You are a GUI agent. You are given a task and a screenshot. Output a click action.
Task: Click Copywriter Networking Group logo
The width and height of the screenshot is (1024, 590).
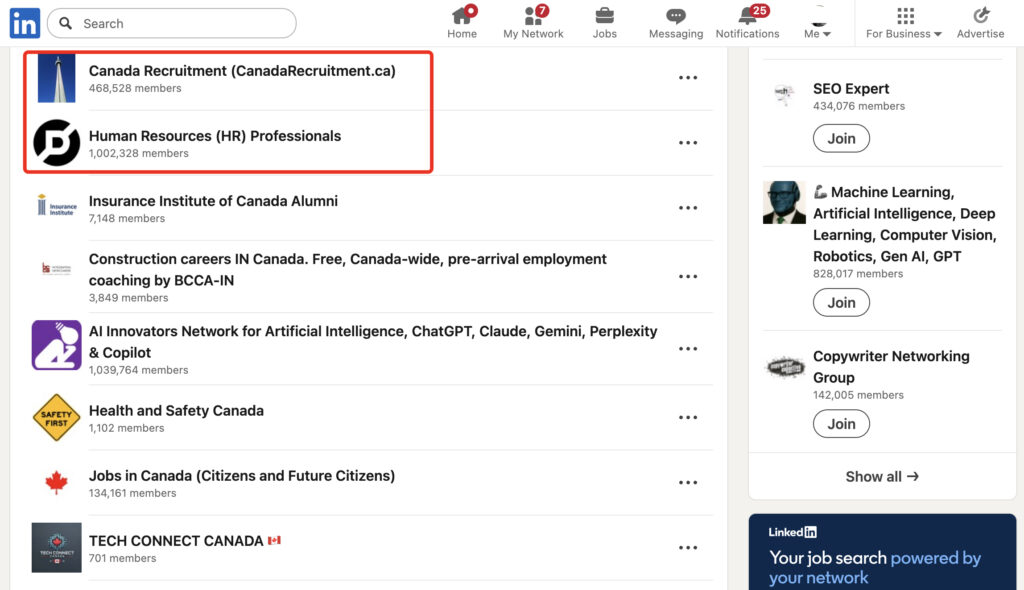coord(784,368)
